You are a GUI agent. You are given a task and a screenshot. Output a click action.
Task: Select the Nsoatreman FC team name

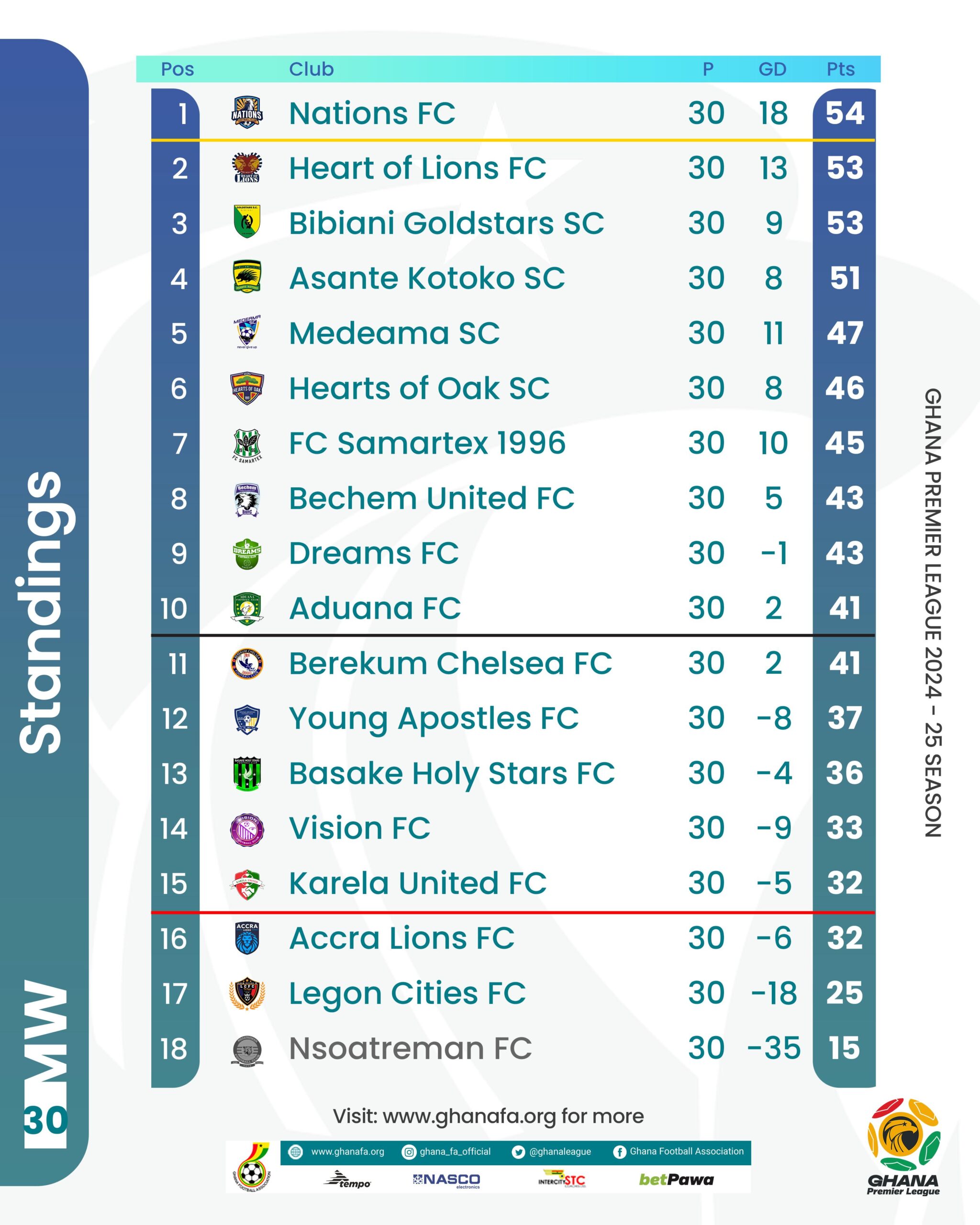tap(410, 1048)
